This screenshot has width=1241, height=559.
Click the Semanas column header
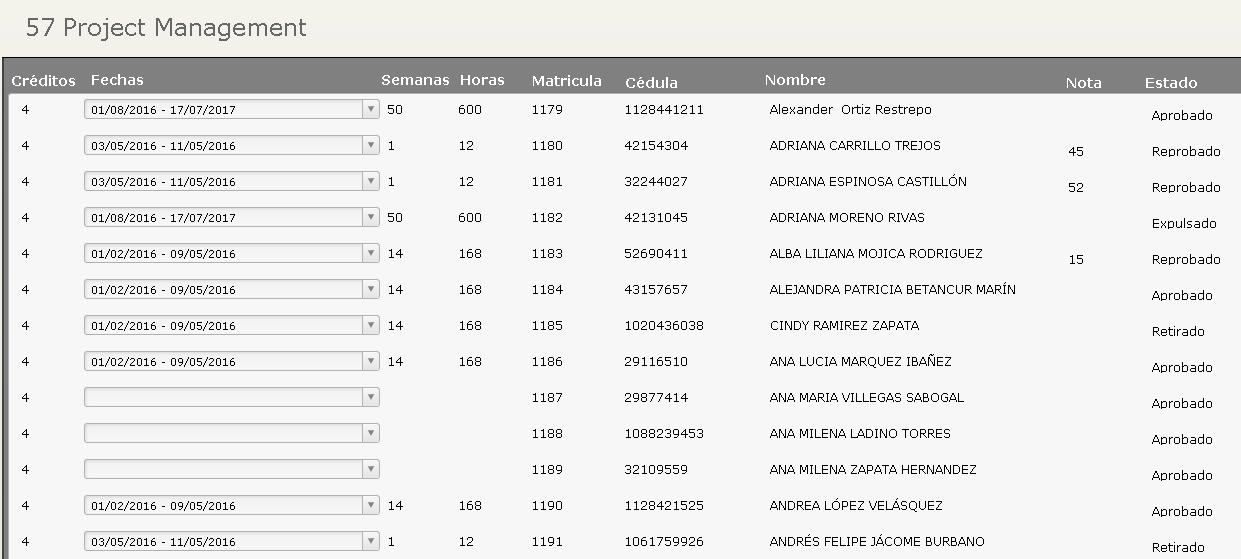tap(415, 80)
